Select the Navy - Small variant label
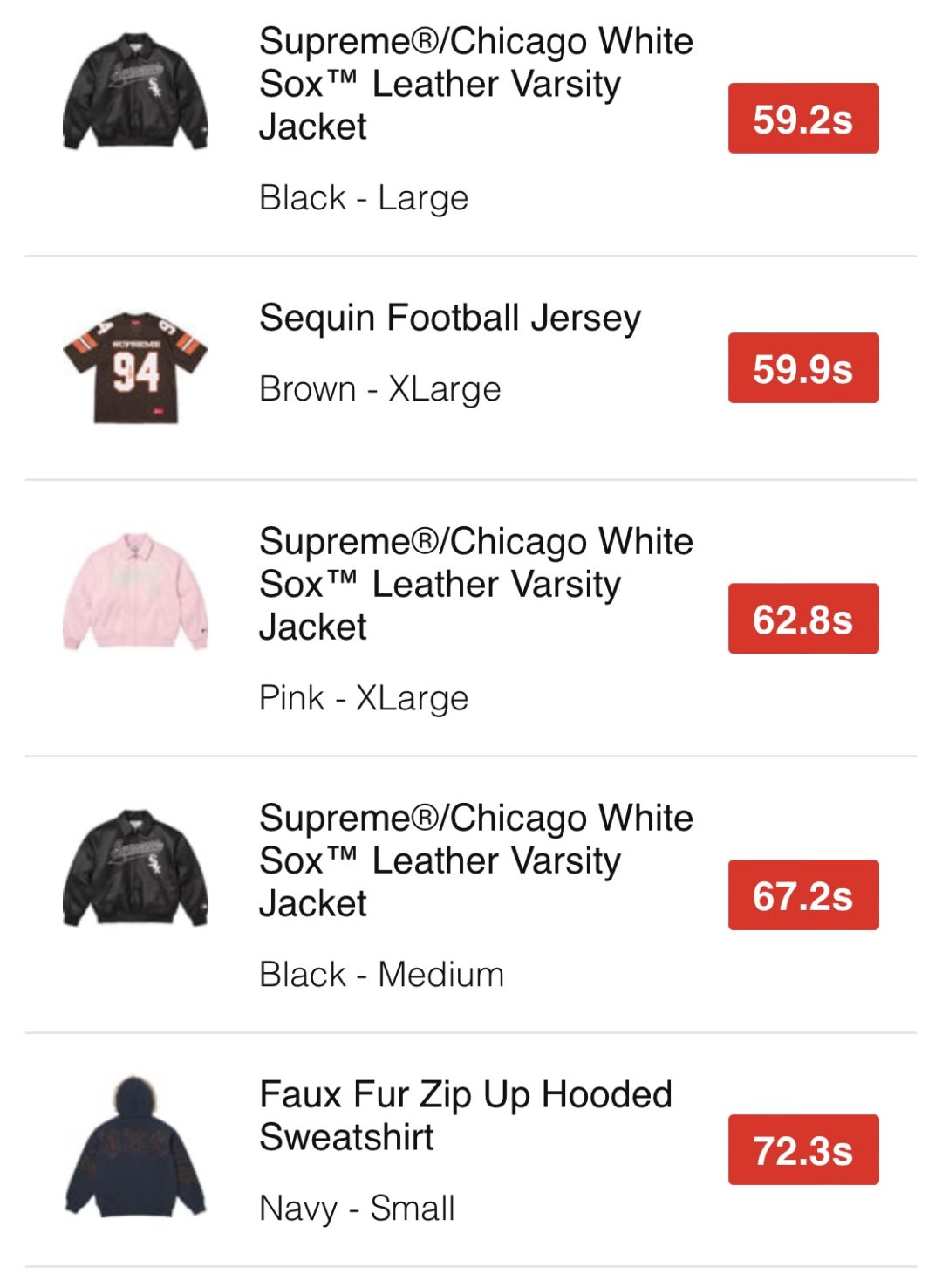This screenshot has height=1288, width=942. tap(357, 1209)
